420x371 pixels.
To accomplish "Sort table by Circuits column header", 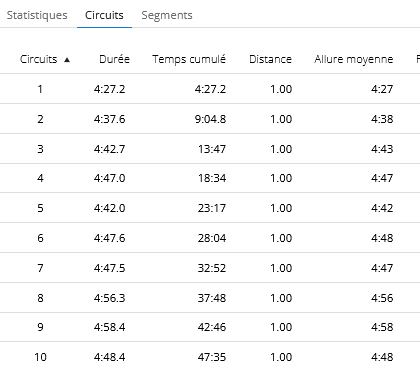I will [39, 59].
